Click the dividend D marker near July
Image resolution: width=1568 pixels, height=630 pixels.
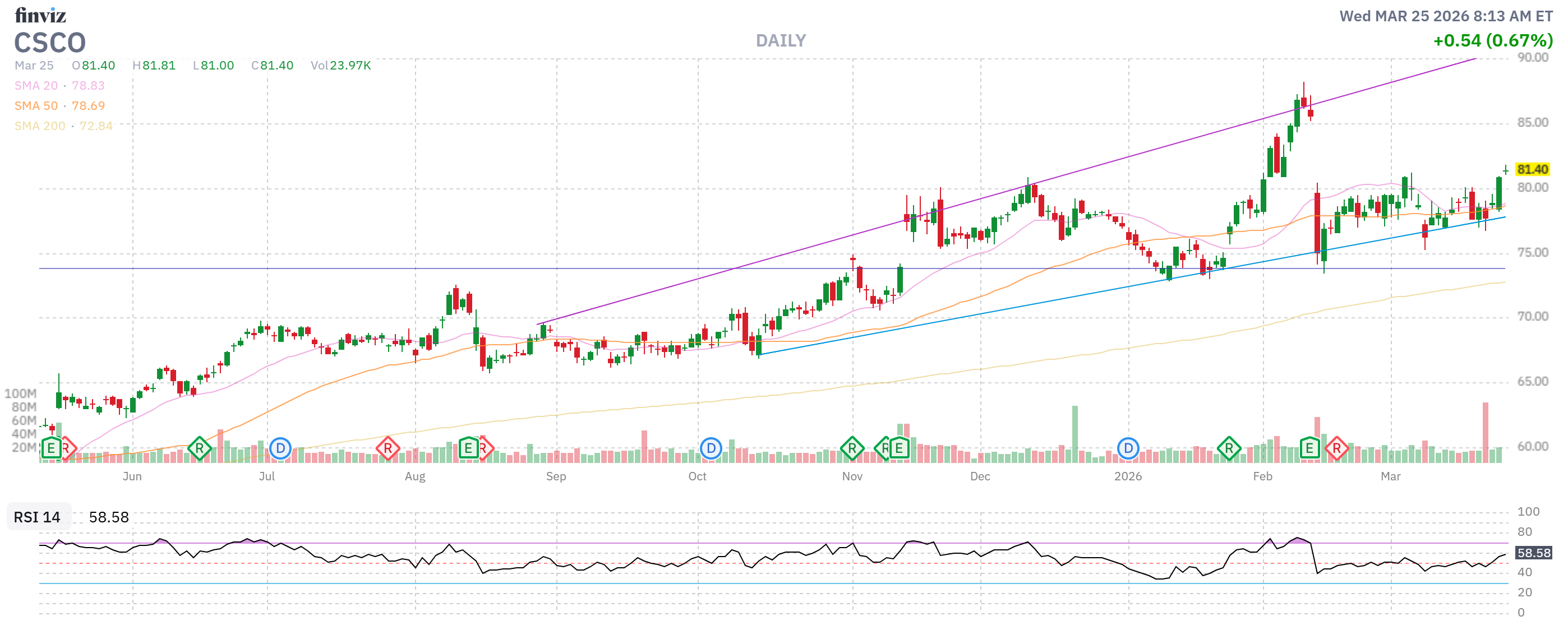tap(280, 449)
